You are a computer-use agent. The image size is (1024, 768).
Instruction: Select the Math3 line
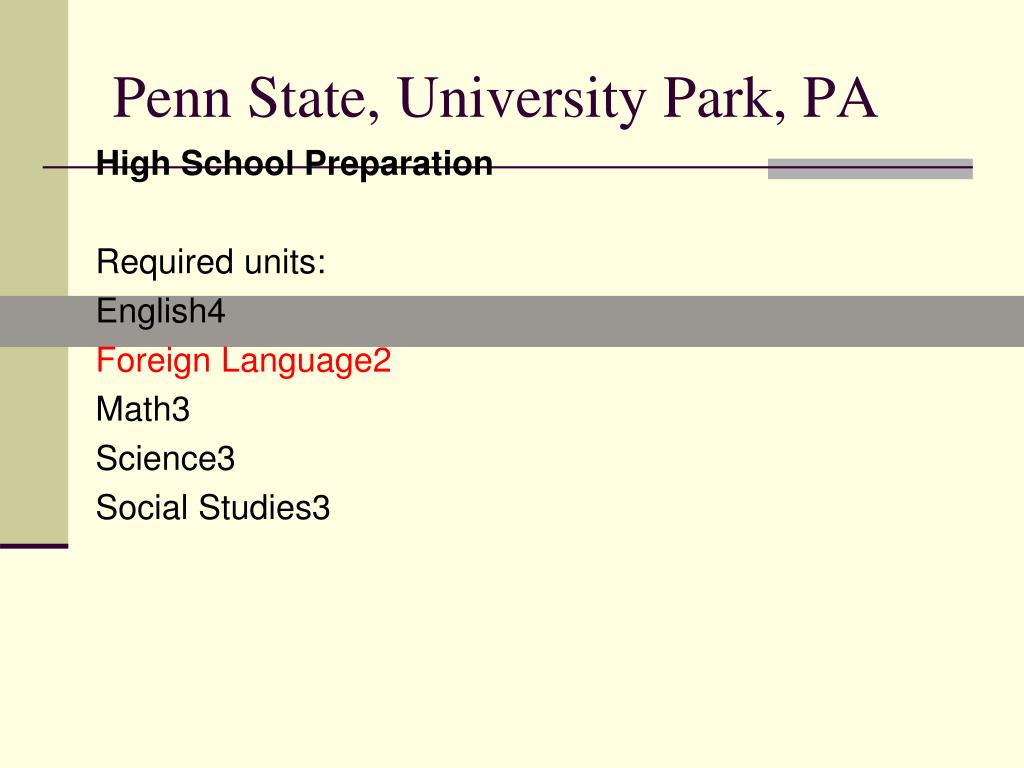coord(142,409)
